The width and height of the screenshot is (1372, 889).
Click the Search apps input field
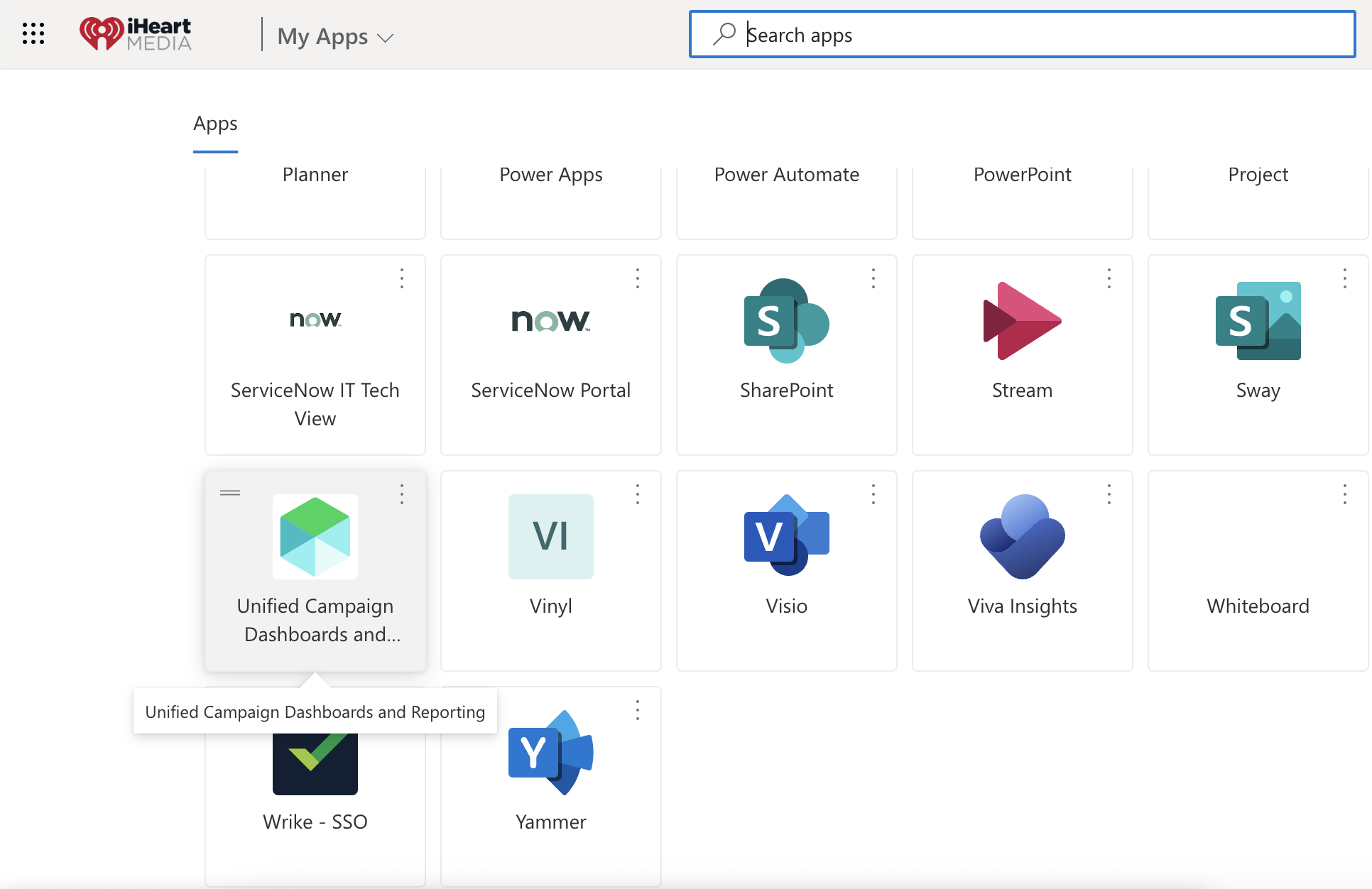coord(1023,34)
